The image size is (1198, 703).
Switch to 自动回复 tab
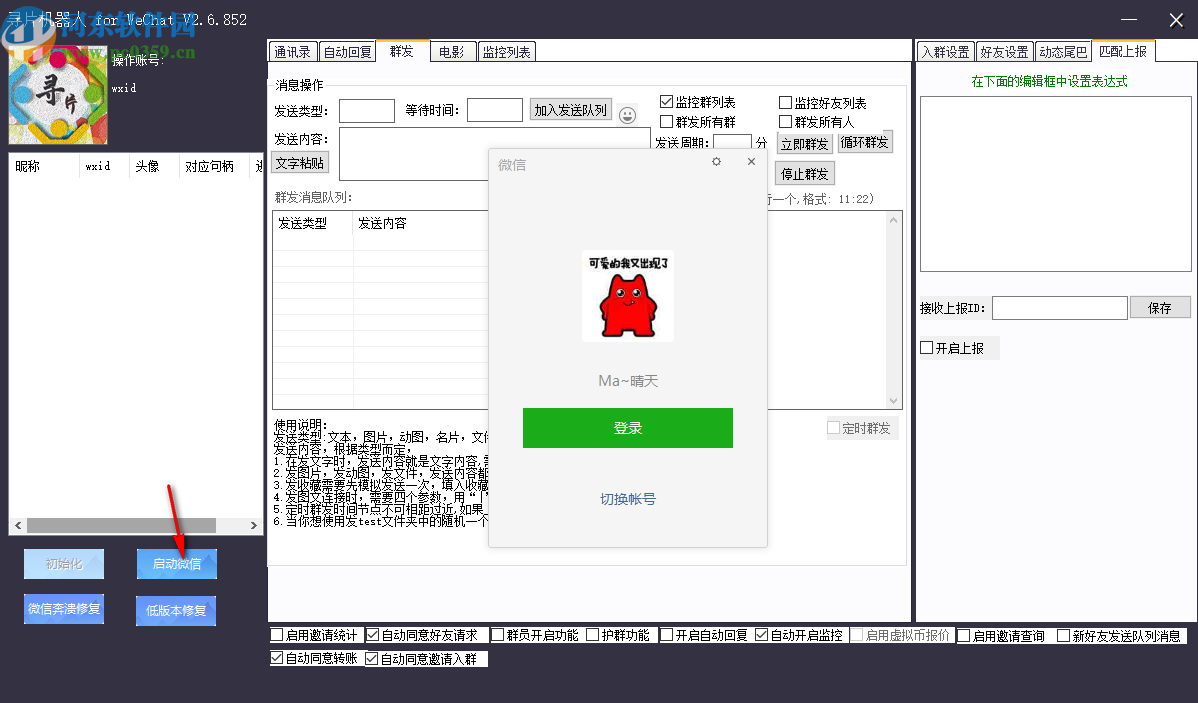tap(348, 52)
